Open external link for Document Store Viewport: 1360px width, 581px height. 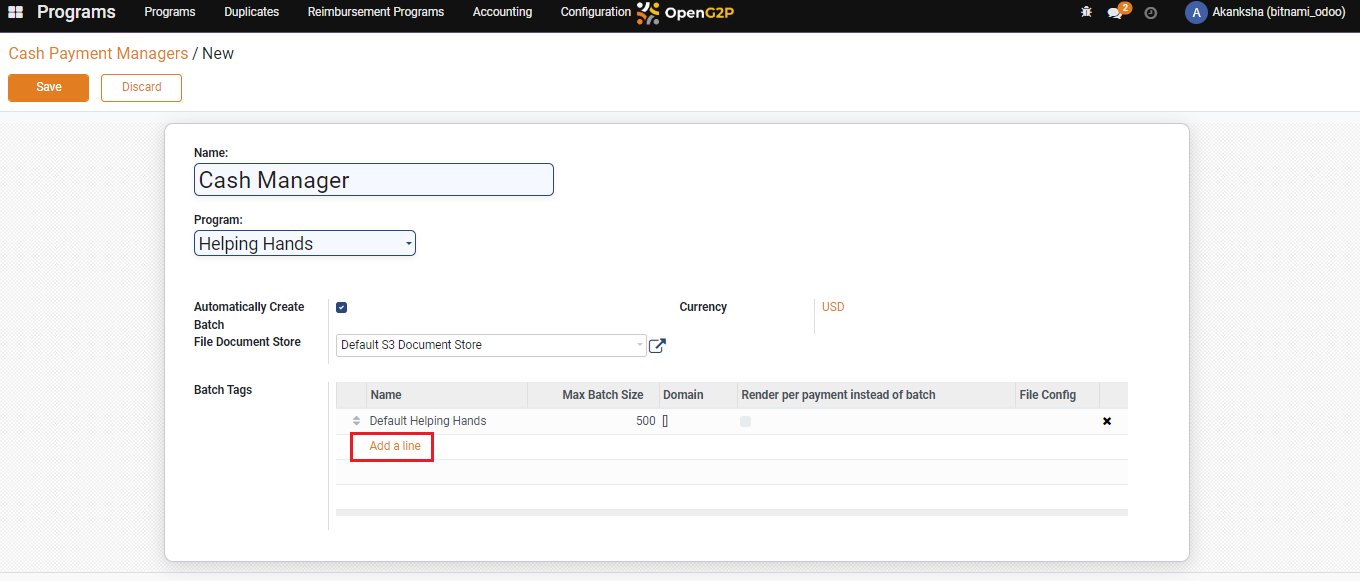(657, 345)
